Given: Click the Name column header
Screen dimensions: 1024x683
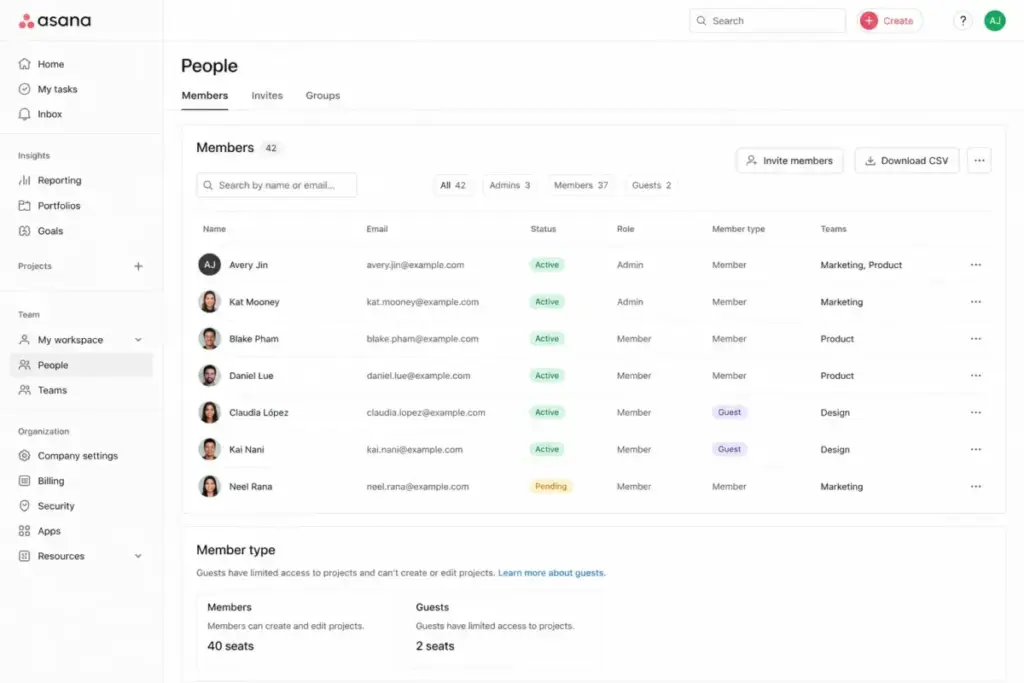Looking at the screenshot, I should 214,229.
